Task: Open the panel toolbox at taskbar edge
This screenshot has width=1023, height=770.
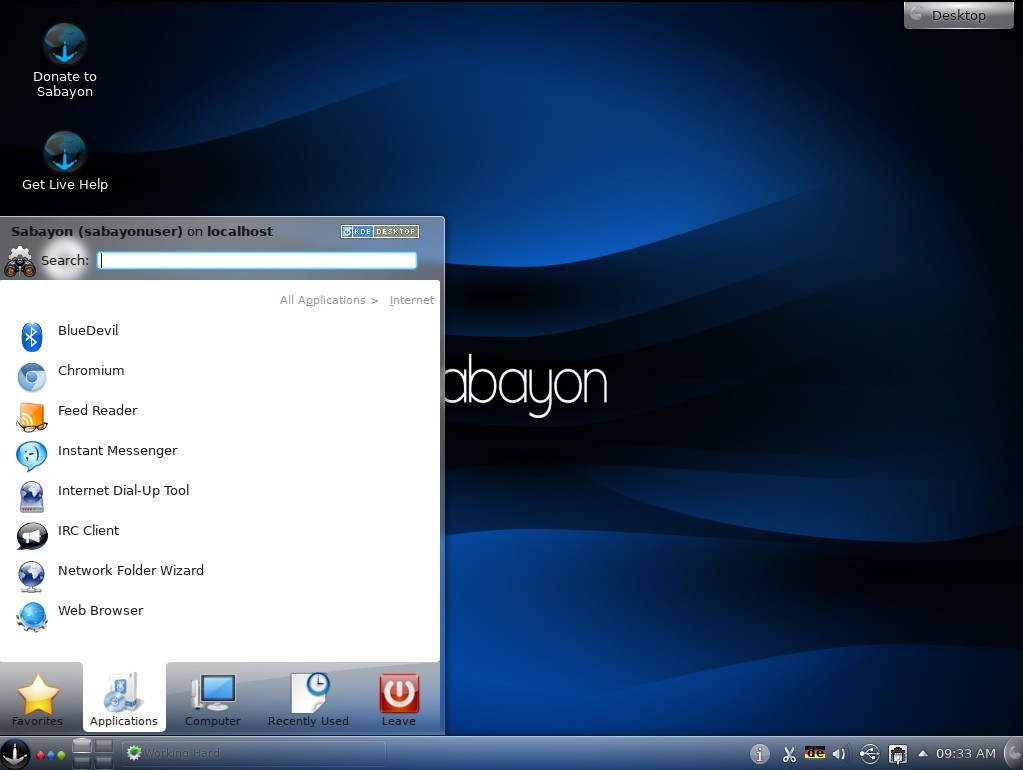Action: click(1015, 754)
